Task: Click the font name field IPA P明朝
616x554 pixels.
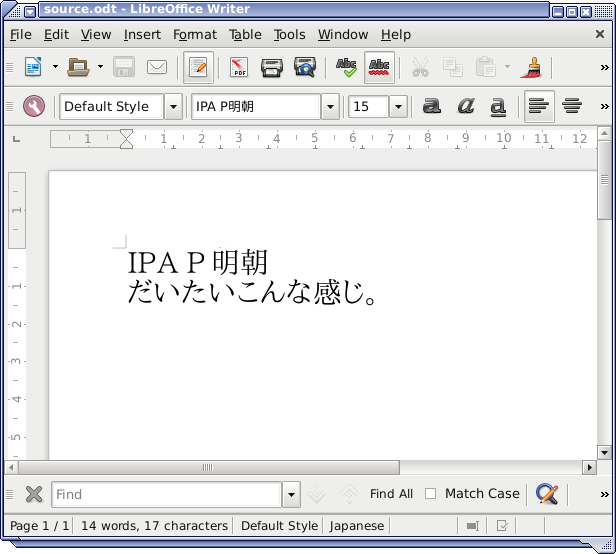Action: tap(256, 106)
